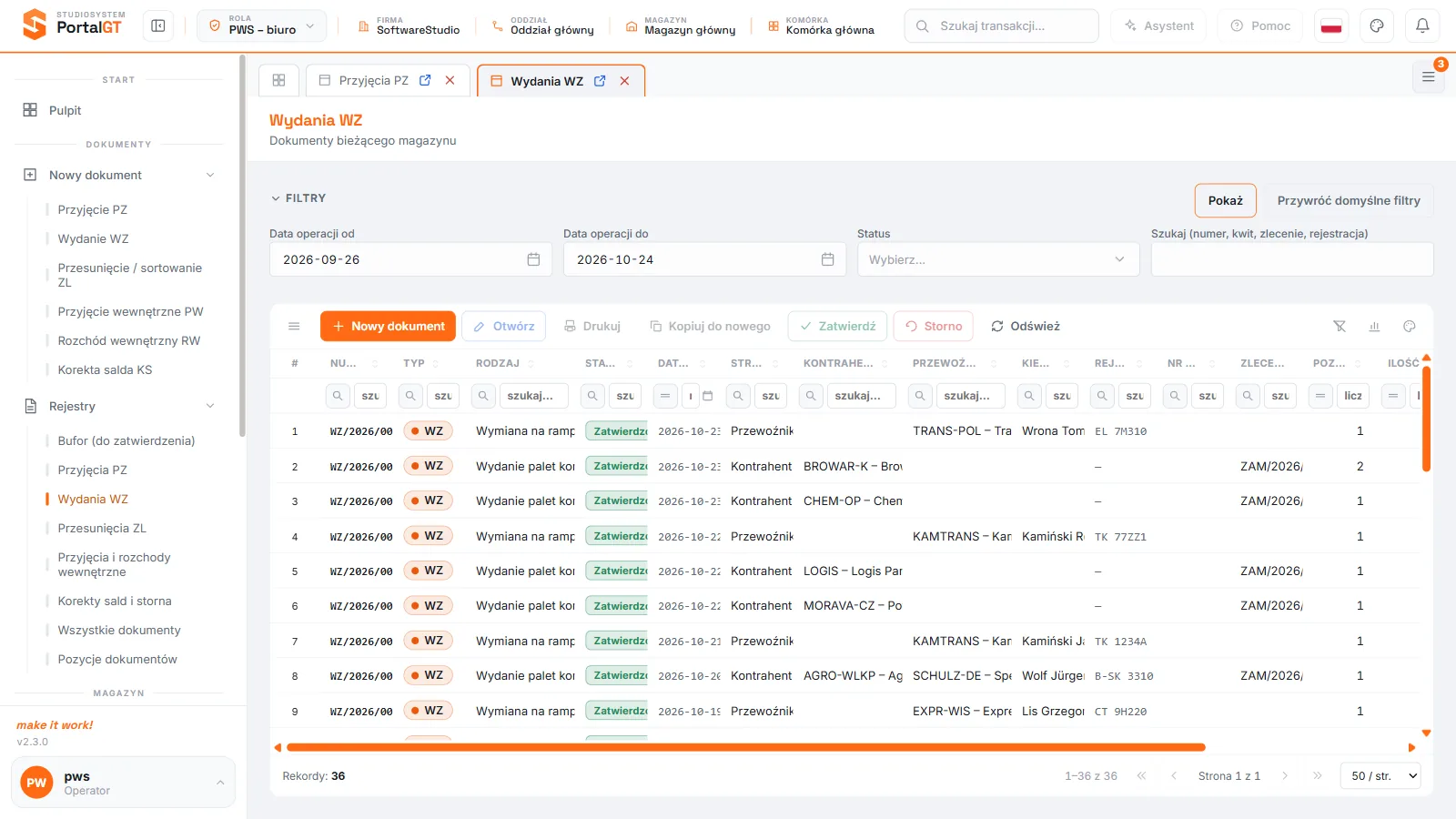Image resolution: width=1456 pixels, height=819 pixels.
Task: Go to last page of records
Action: coord(1317,776)
